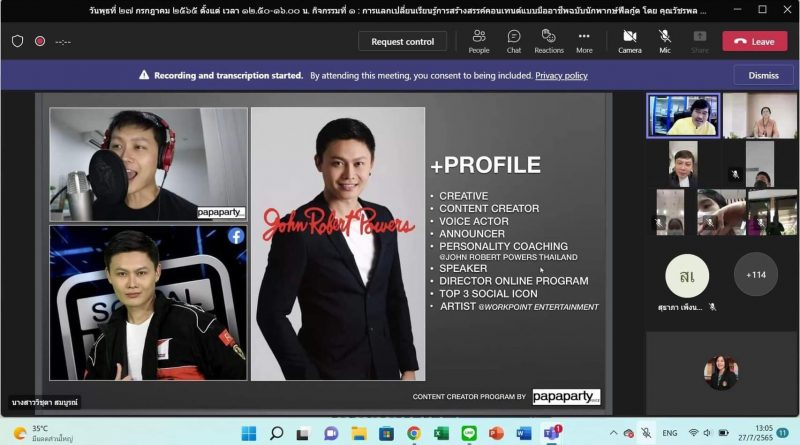
Task: Open the Wi-Fi network tray icon
Action: [693, 433]
